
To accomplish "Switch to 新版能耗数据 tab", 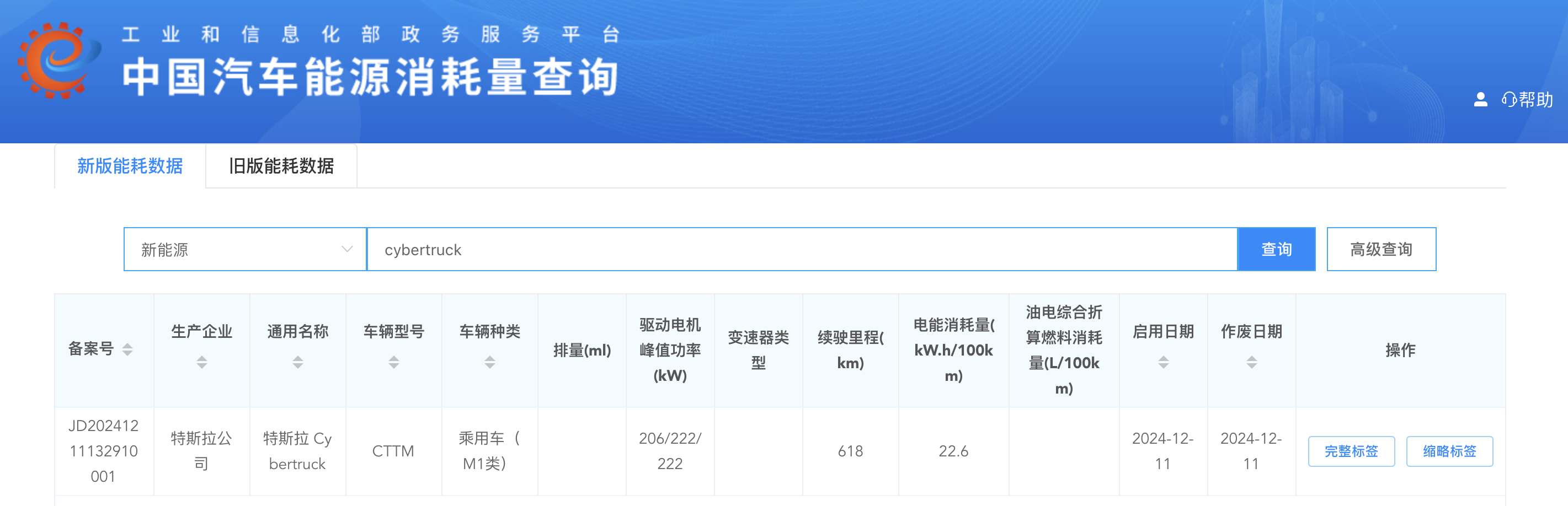I will (x=130, y=166).
